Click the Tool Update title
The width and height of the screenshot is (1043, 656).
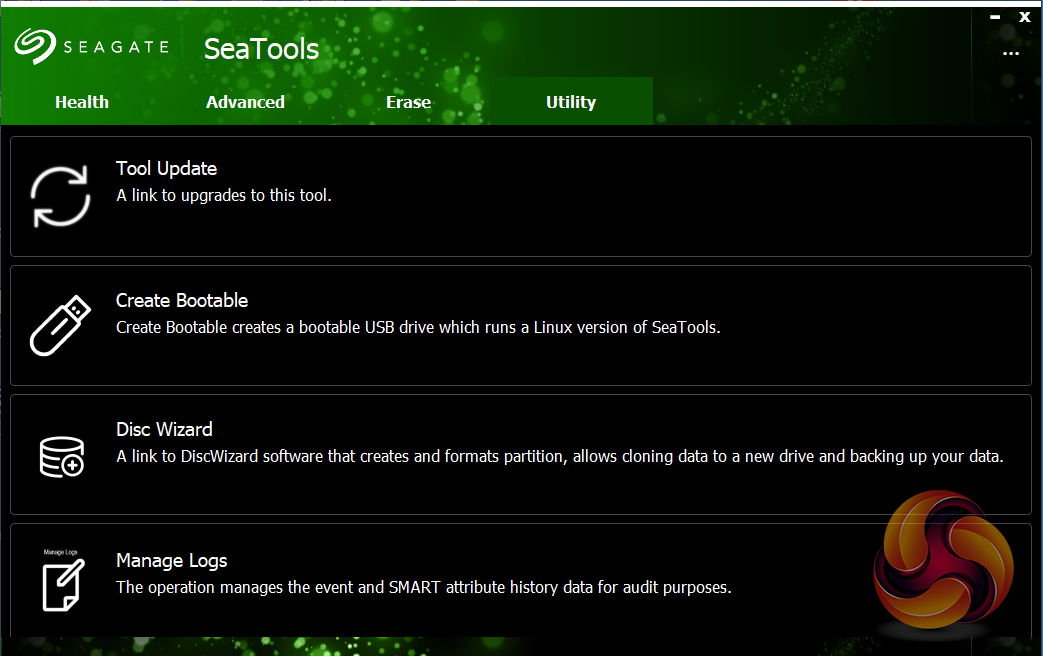(166, 169)
